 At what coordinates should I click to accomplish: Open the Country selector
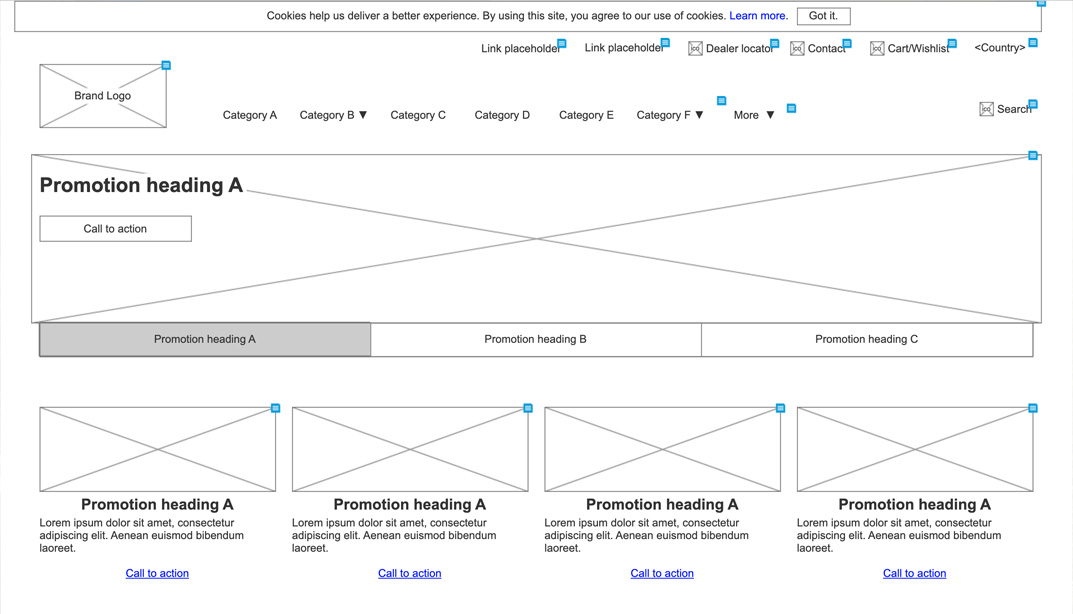coord(999,48)
